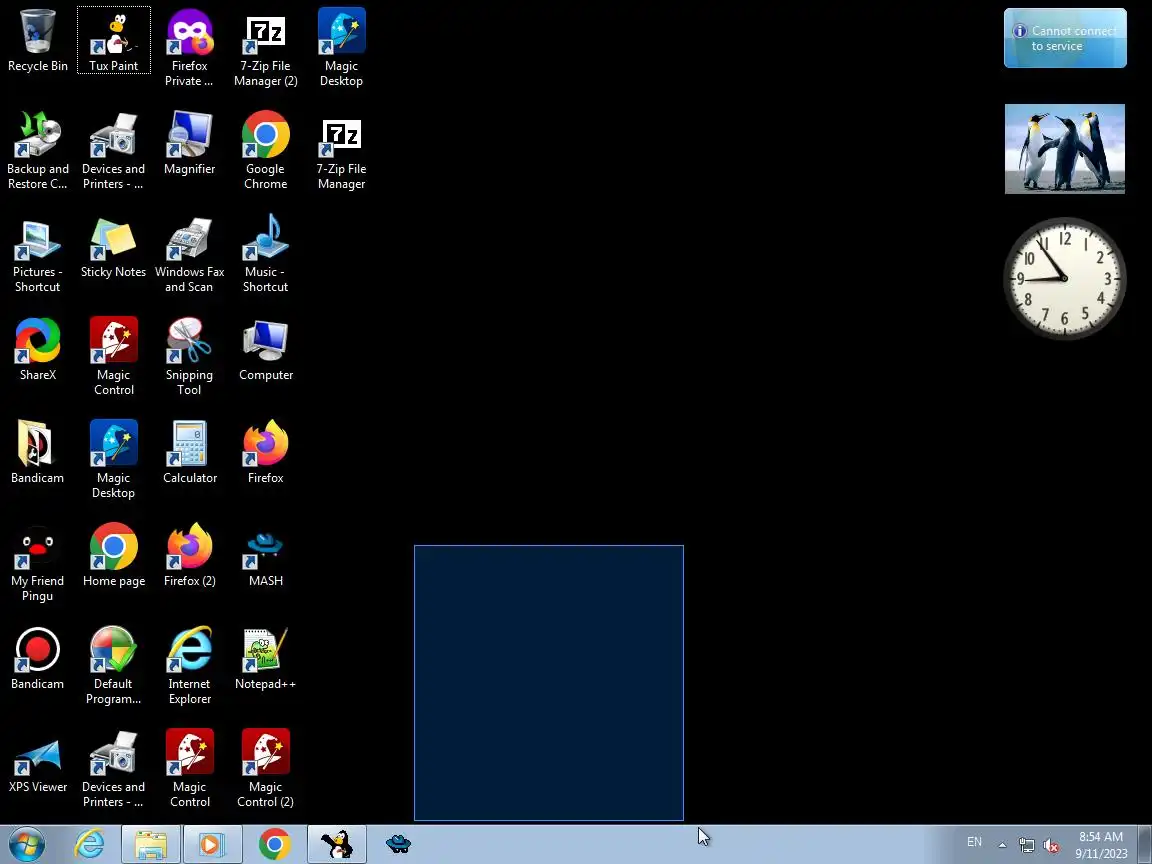Launch Tux Paint from the desktop
This screenshot has height=864, width=1152.
114,40
